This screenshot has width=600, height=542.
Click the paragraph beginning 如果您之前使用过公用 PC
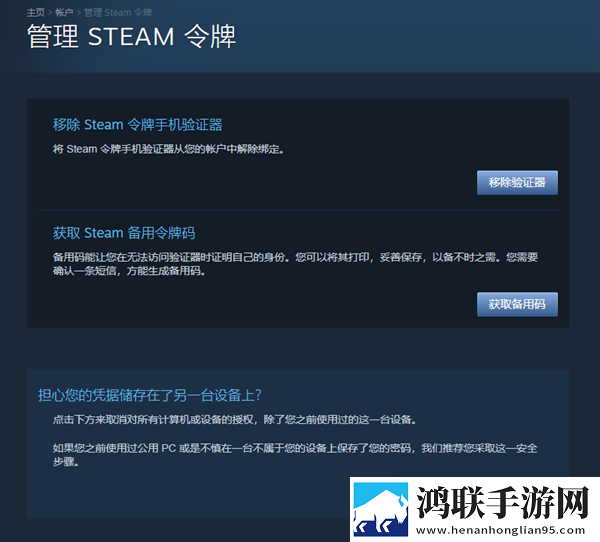click(x=295, y=455)
